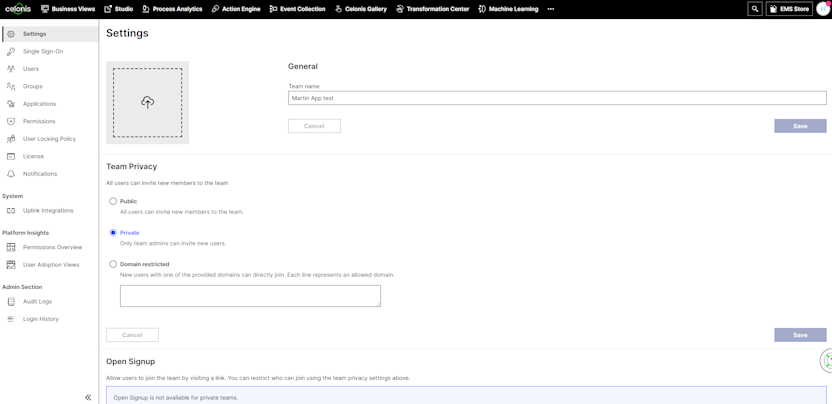Click the cloud upload icon
This screenshot has width=832, height=404.
coord(148,102)
